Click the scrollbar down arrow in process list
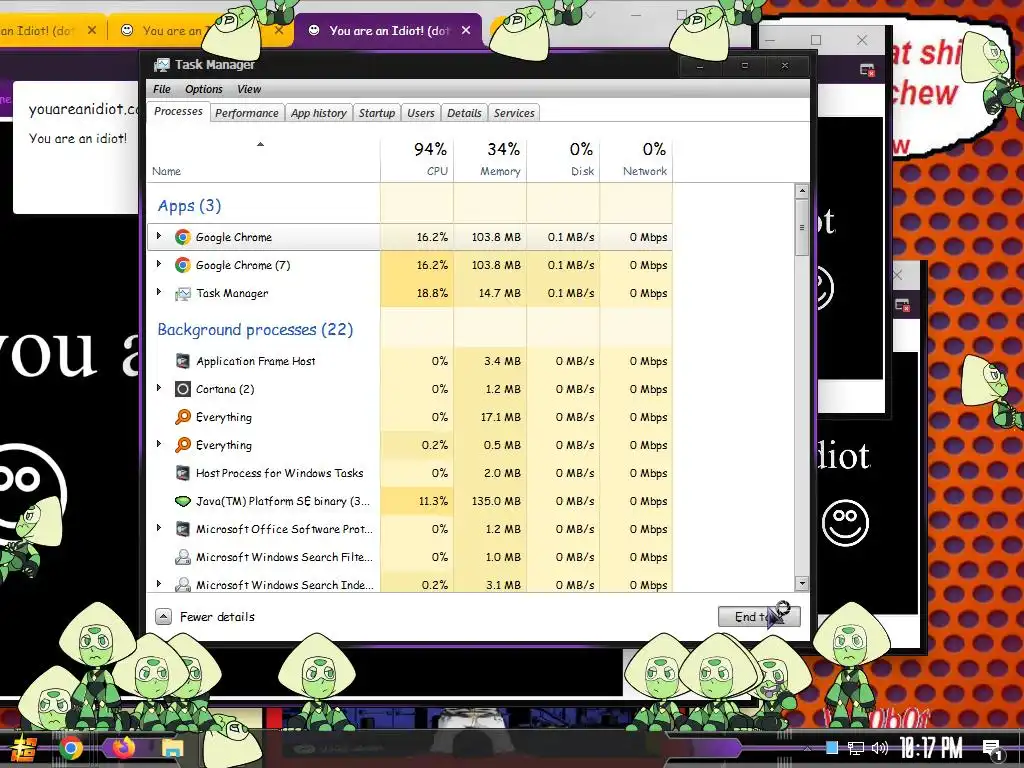The image size is (1024, 768). coord(802,584)
